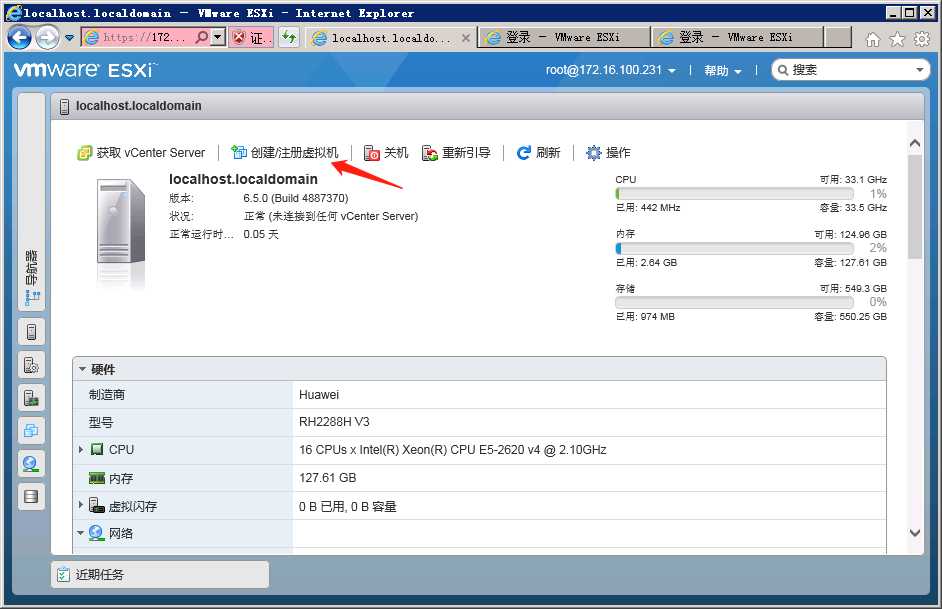Click the certificate error shield icon
Screen dimensions: 942x609
tap(239, 37)
